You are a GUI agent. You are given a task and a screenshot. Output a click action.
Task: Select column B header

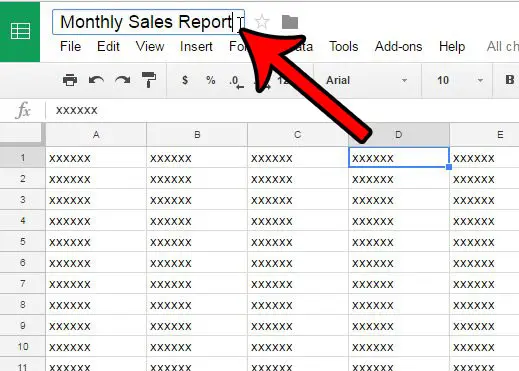(x=197, y=135)
